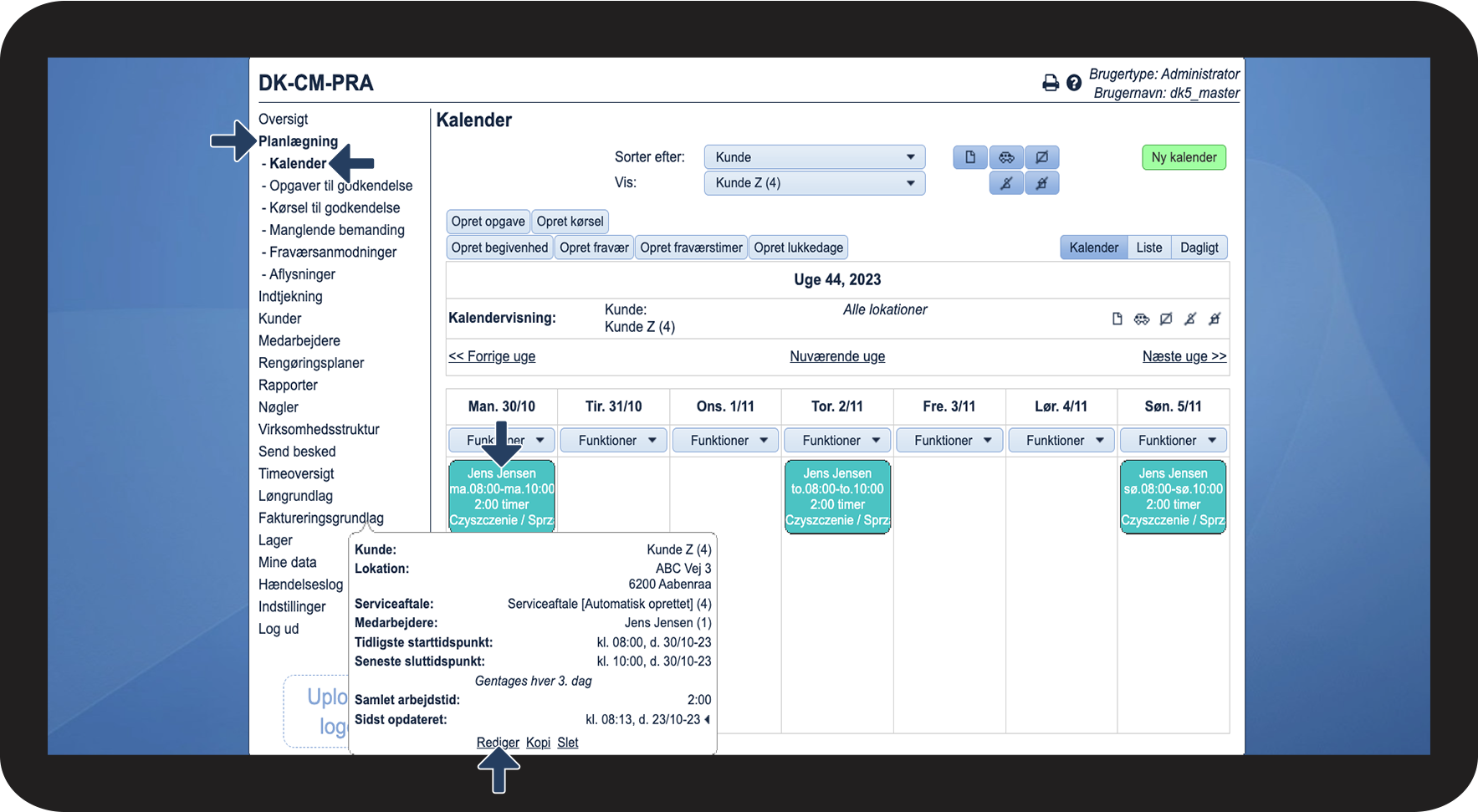Click the printer icon in the header
The image size is (1478, 812).
pyautogui.click(x=1050, y=83)
